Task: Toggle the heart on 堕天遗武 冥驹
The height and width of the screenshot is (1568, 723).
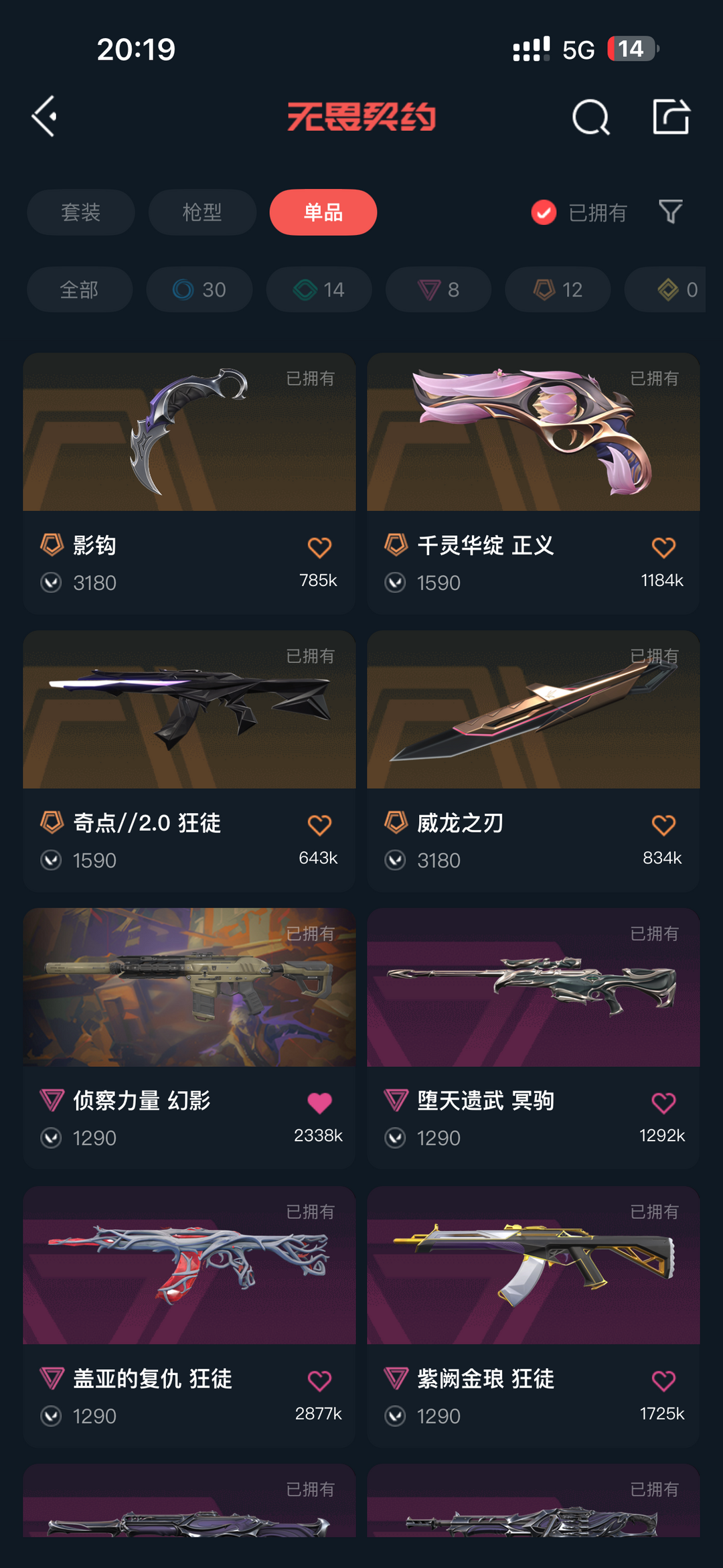Action: [x=663, y=1102]
